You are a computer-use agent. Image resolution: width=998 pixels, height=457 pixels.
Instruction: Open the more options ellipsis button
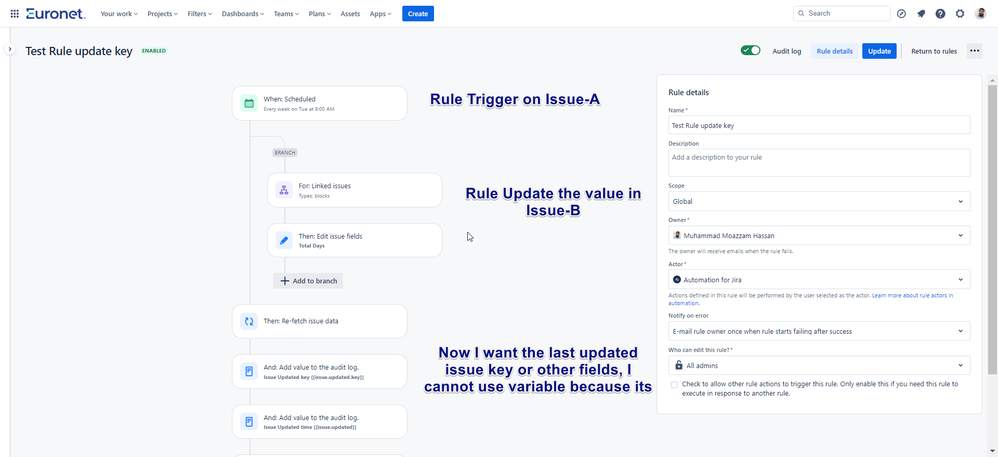click(974, 51)
